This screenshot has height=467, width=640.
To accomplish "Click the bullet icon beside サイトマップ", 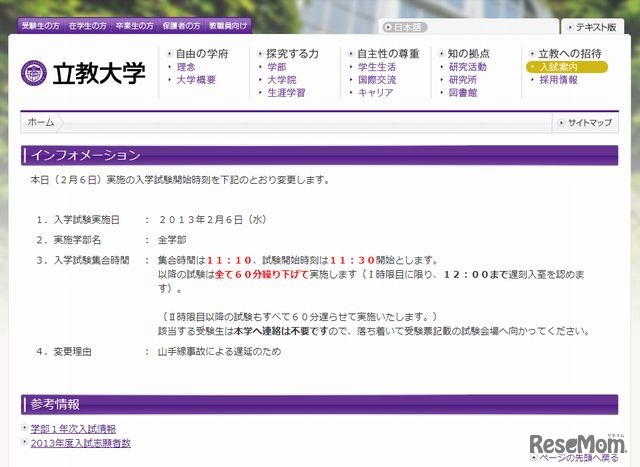I will tap(562, 122).
